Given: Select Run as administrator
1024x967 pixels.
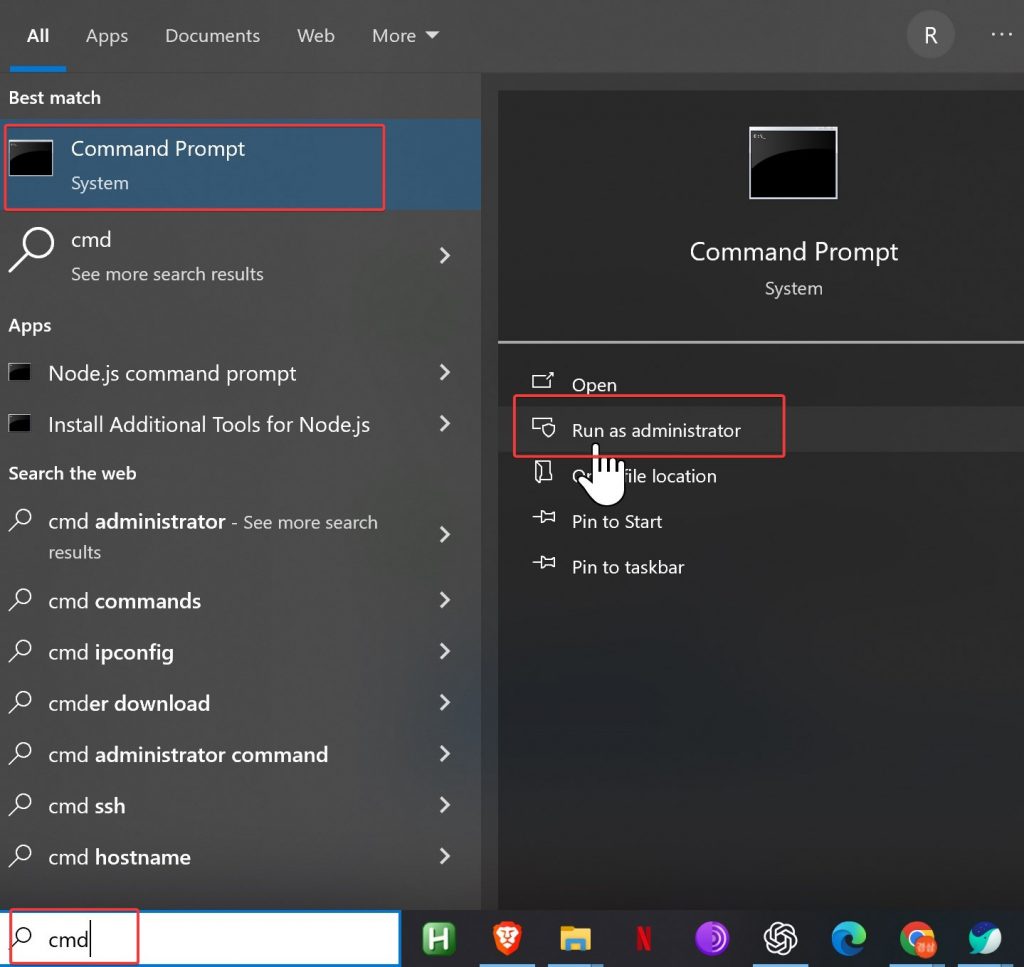Looking at the screenshot, I should (655, 431).
